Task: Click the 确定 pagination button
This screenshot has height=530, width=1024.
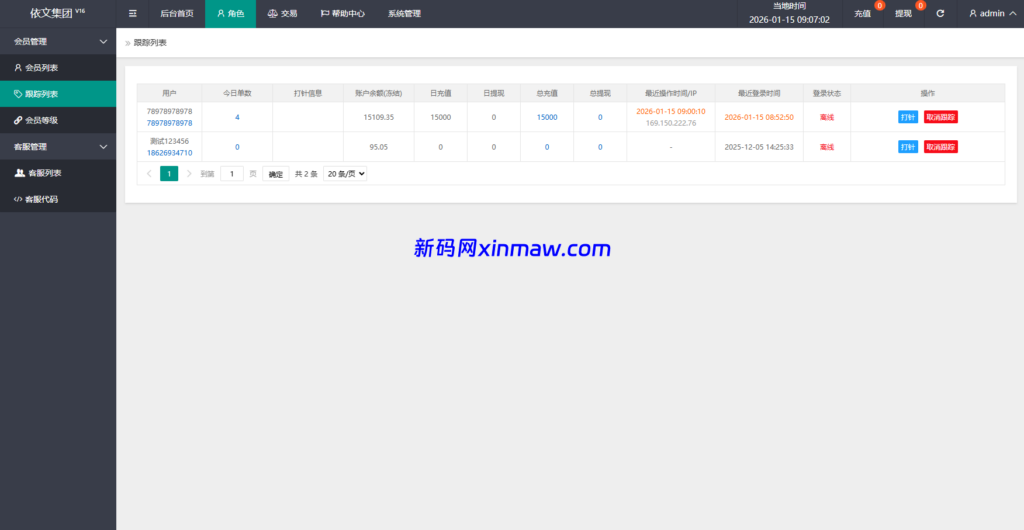Action: (276, 174)
